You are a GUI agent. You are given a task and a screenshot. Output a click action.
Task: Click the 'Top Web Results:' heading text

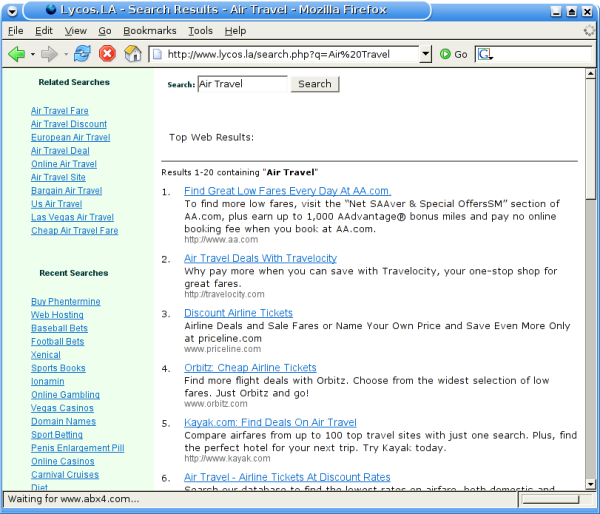[211, 137]
